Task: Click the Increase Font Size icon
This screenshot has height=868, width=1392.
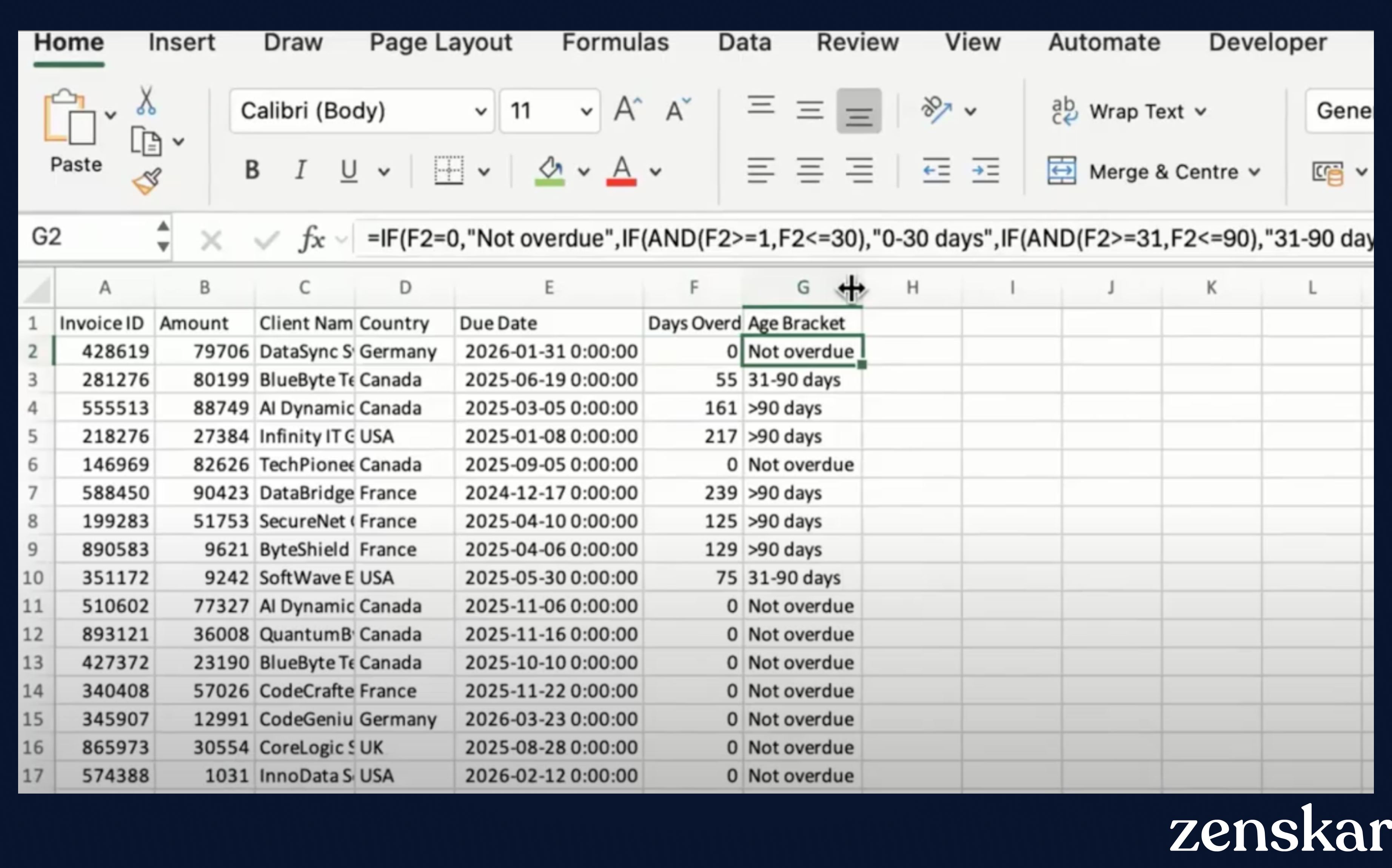Action: 627,110
